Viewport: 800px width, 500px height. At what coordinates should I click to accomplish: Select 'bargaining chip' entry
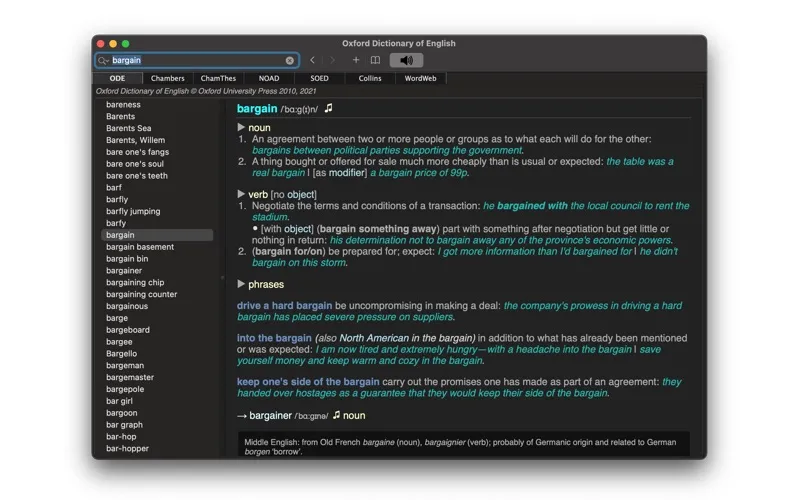pyautogui.click(x=135, y=282)
